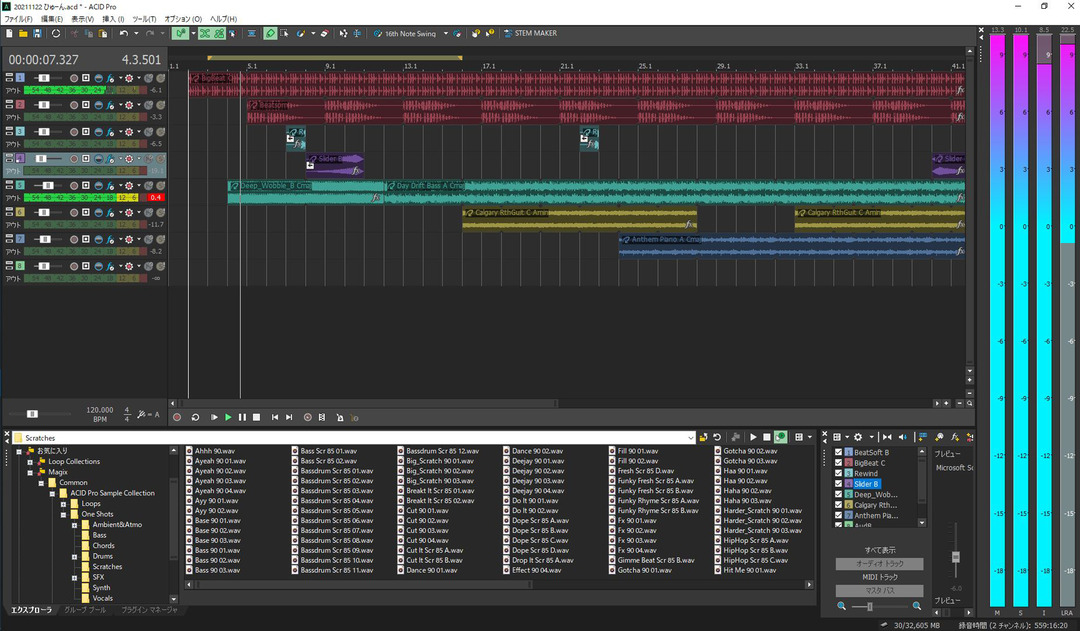Open the Undo history dropdown arrow

click(x=136, y=33)
